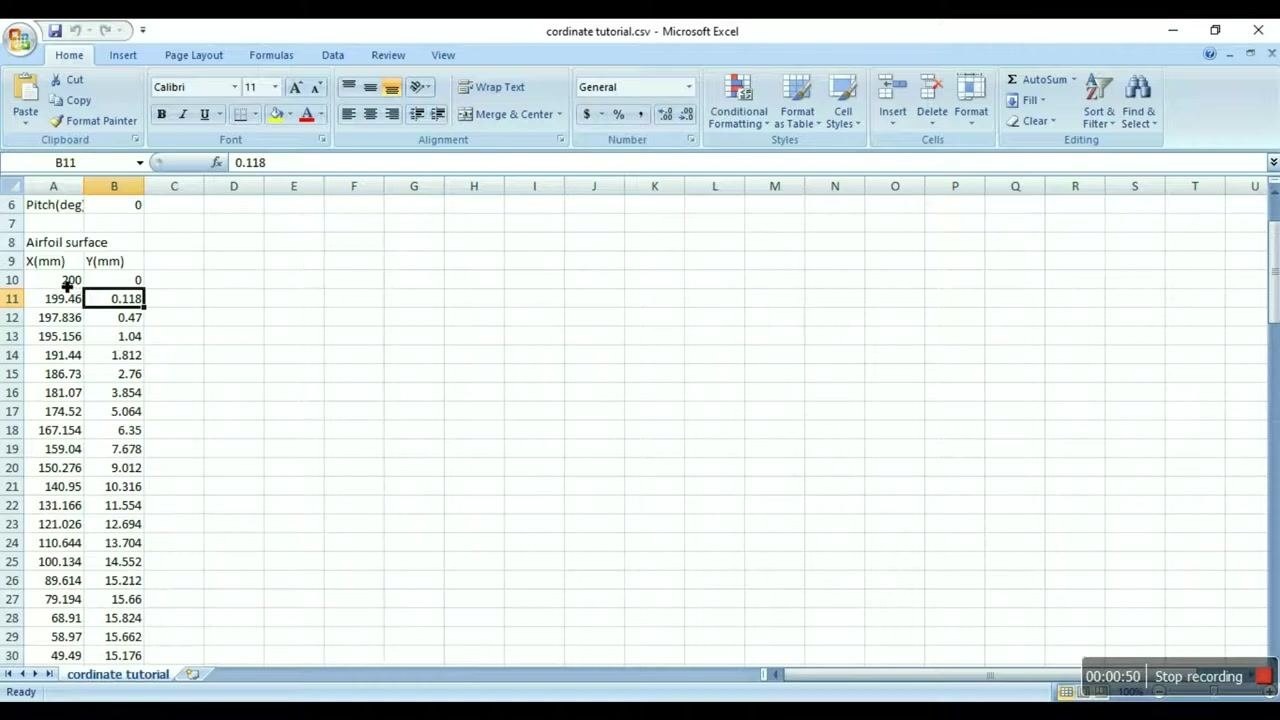This screenshot has height=720, width=1280.
Task: Open the font name Calibri dropdown
Action: (235, 87)
